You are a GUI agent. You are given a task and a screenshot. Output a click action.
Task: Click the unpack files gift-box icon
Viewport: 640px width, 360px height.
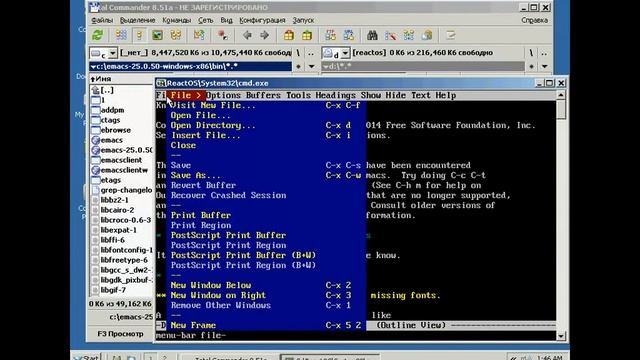coord(307,36)
